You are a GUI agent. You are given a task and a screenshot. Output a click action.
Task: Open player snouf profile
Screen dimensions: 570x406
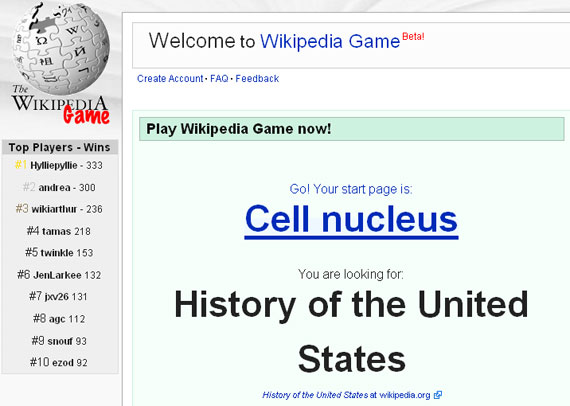click(60, 341)
